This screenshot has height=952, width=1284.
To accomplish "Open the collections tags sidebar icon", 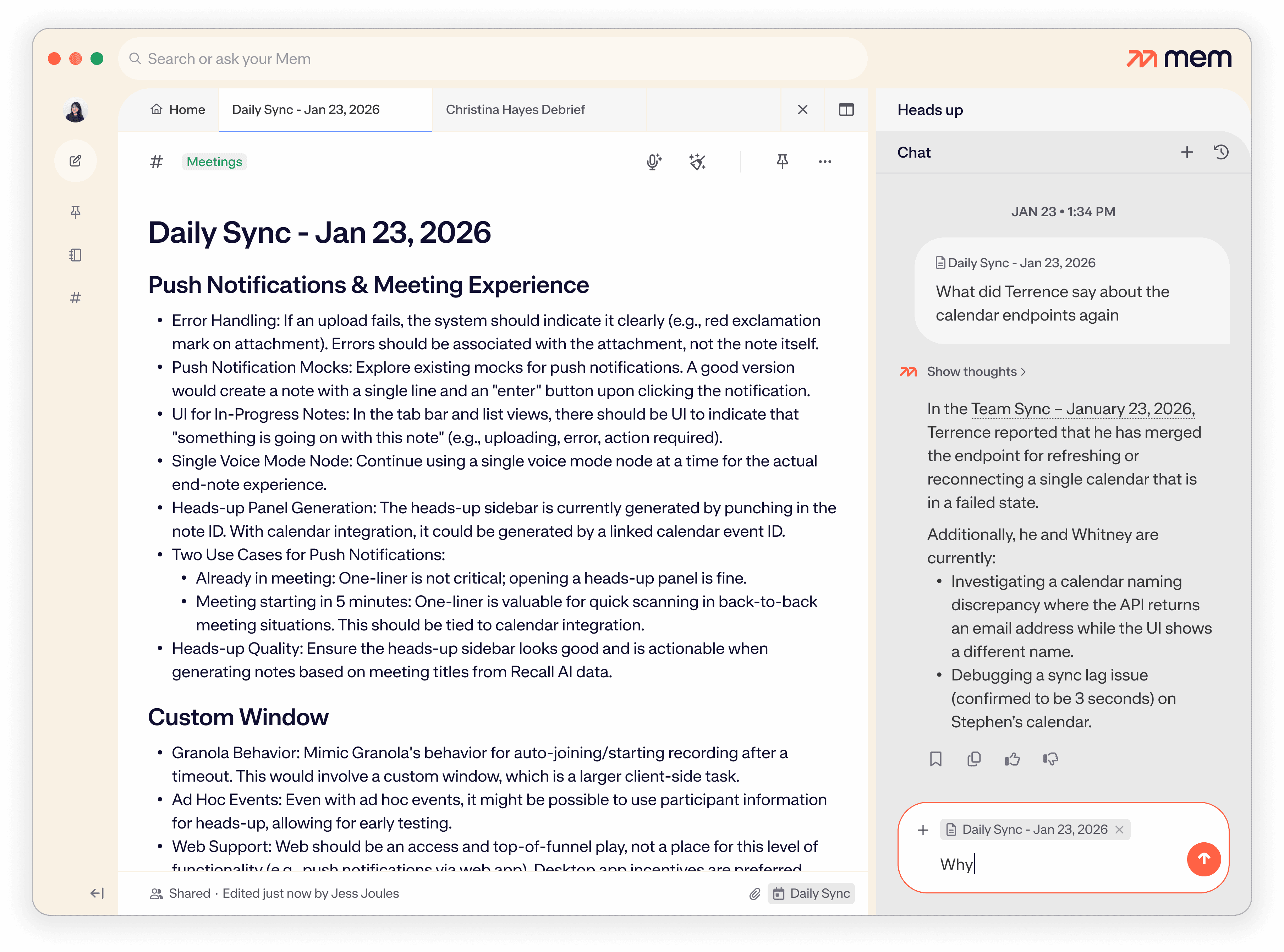I will [76, 298].
